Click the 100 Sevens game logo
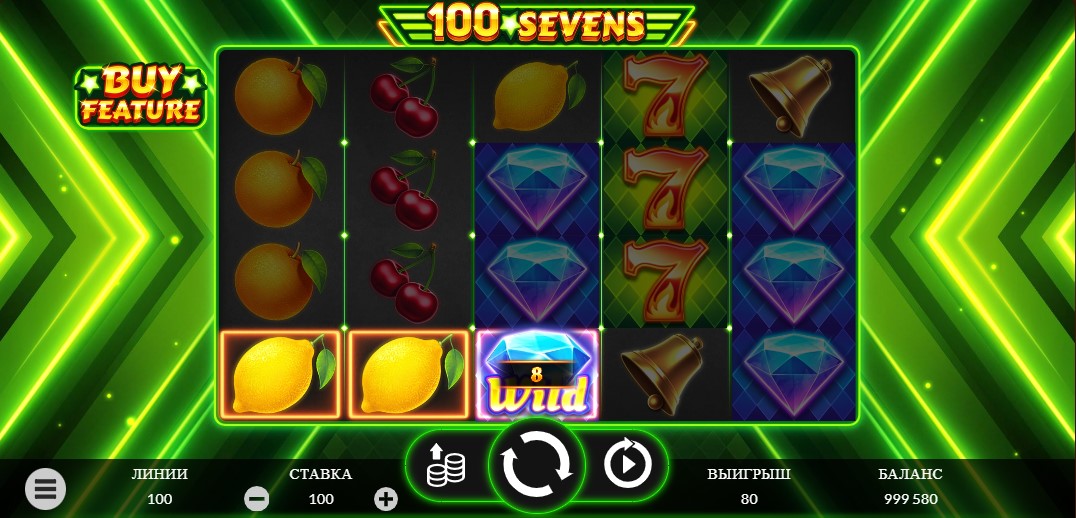 pos(537,23)
